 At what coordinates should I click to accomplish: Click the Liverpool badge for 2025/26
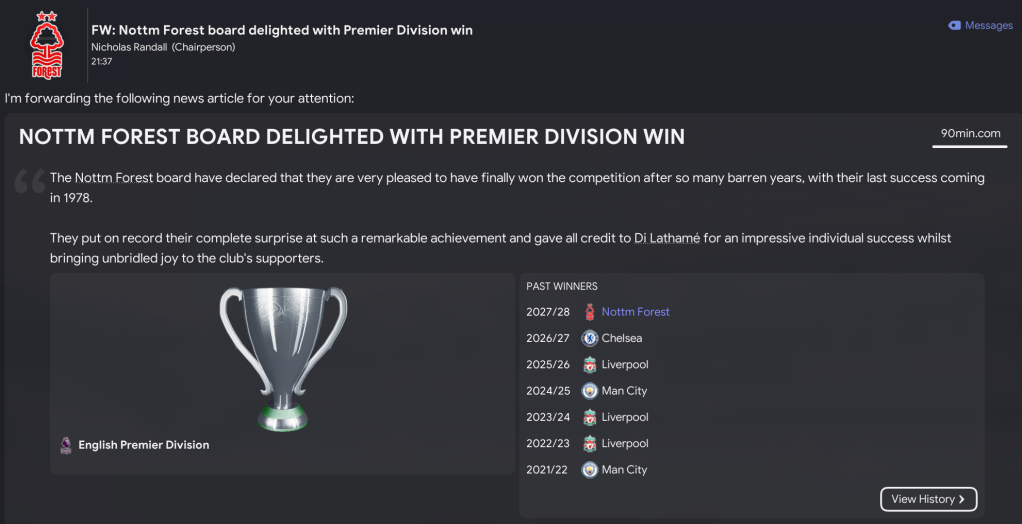coord(589,364)
